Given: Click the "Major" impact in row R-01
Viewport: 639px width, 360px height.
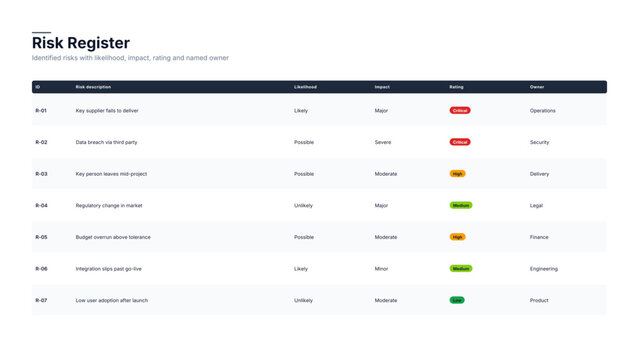Looking at the screenshot, I should click(x=381, y=110).
